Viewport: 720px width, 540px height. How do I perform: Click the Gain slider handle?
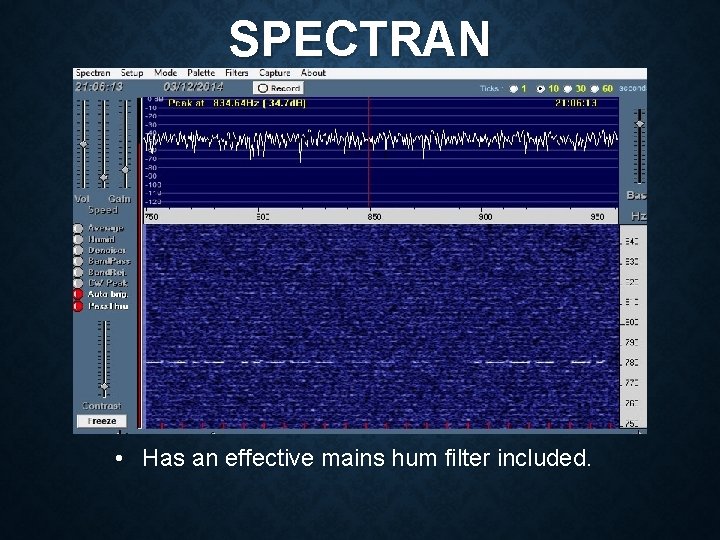[125, 170]
